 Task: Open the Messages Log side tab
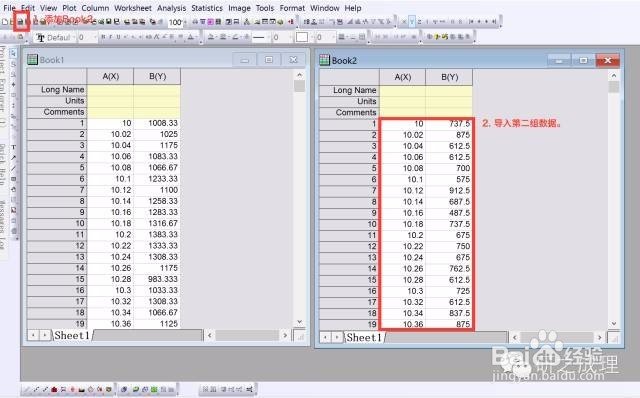pyautogui.click(x=3, y=225)
